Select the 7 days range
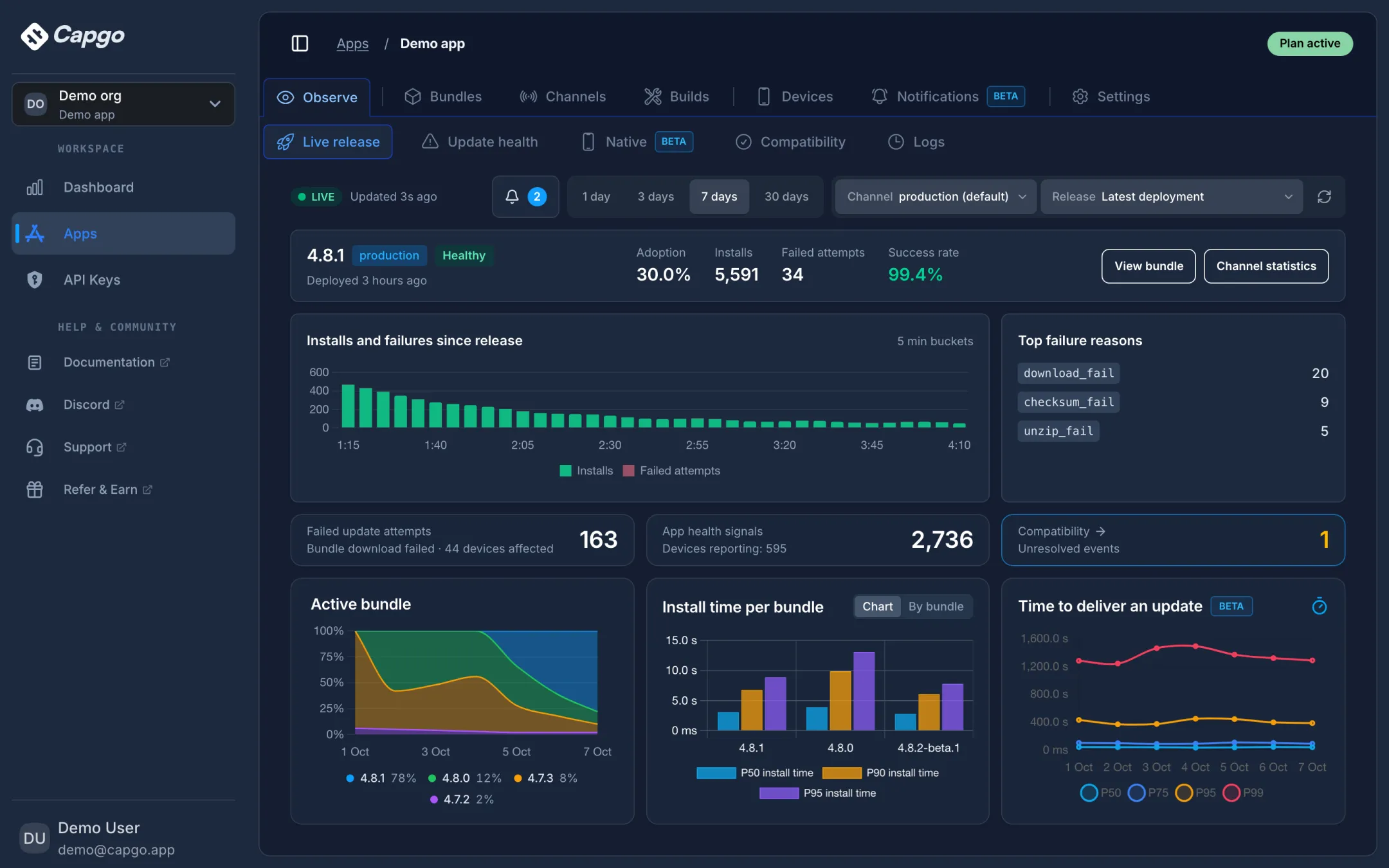 [719, 196]
